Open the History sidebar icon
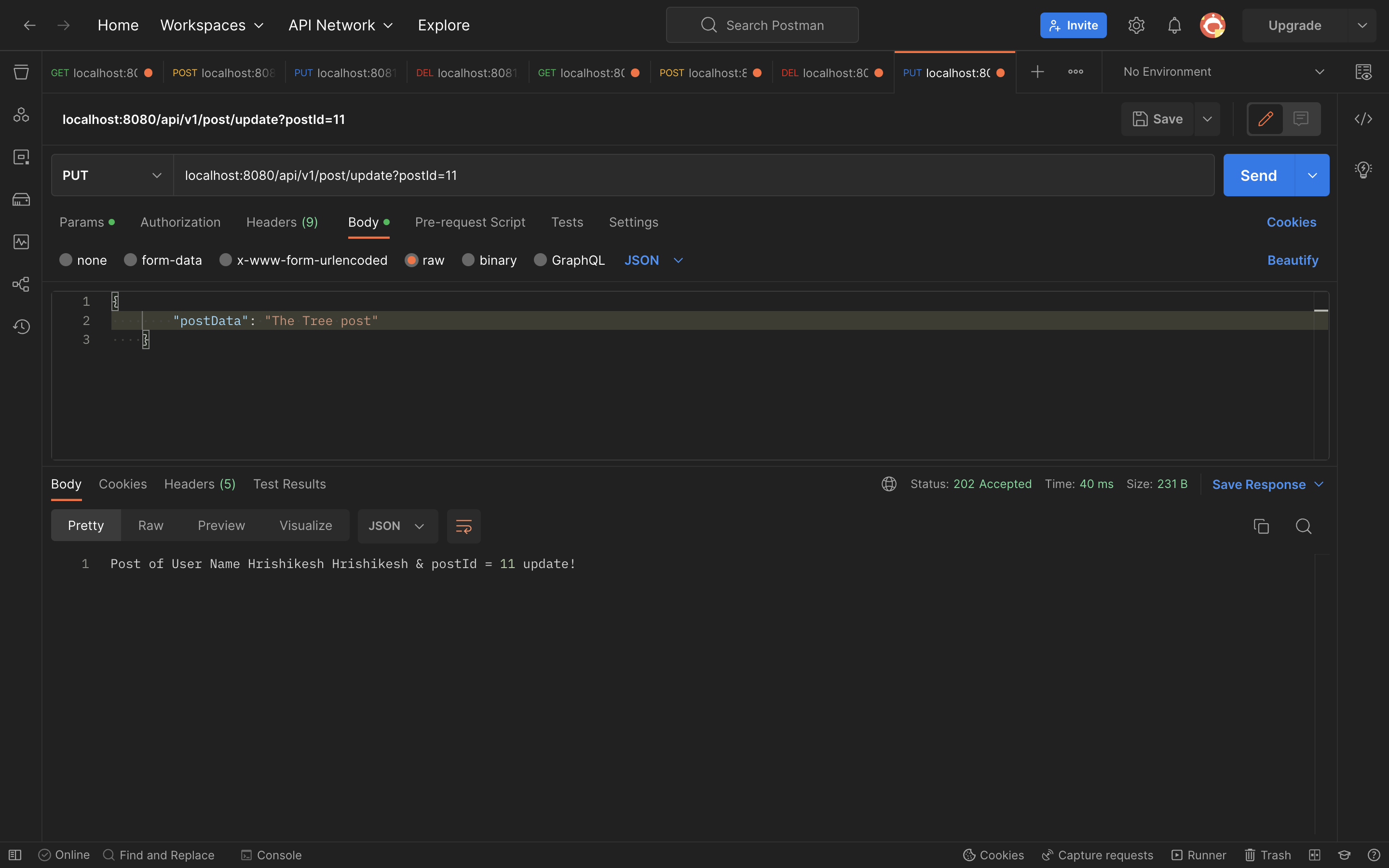 pyautogui.click(x=21, y=326)
